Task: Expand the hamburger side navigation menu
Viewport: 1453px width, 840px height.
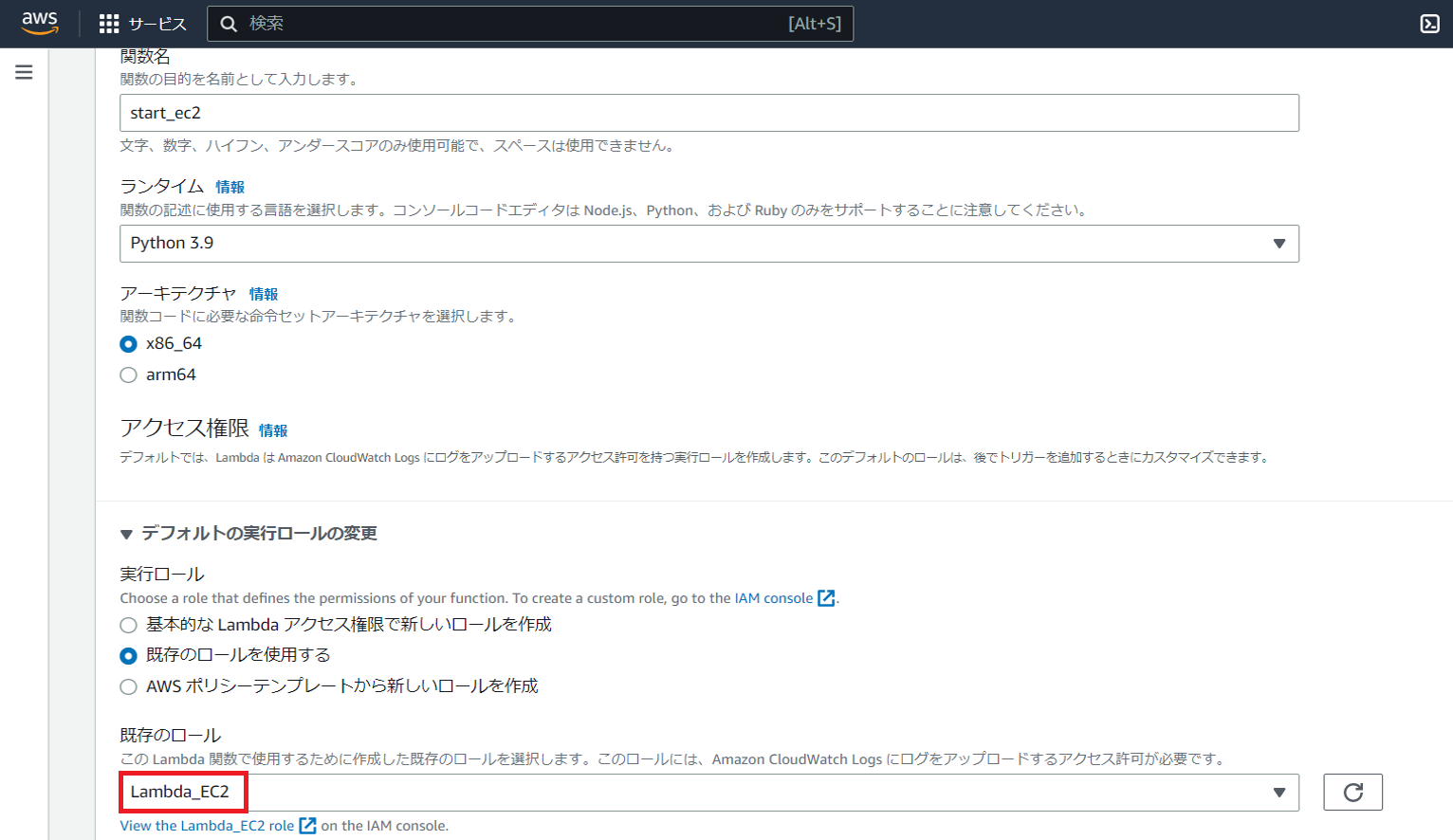Action: point(24,72)
